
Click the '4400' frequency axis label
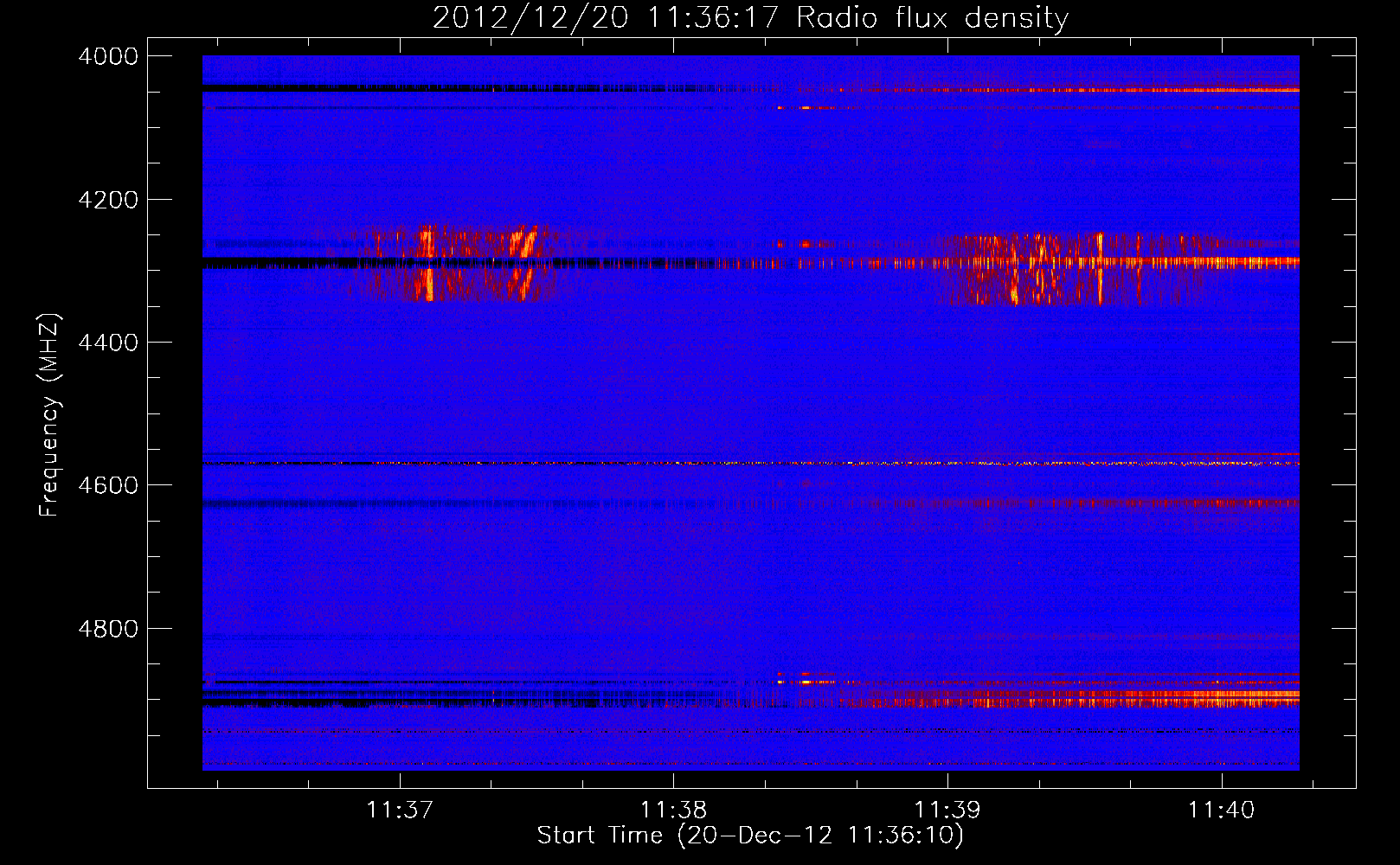click(108, 343)
